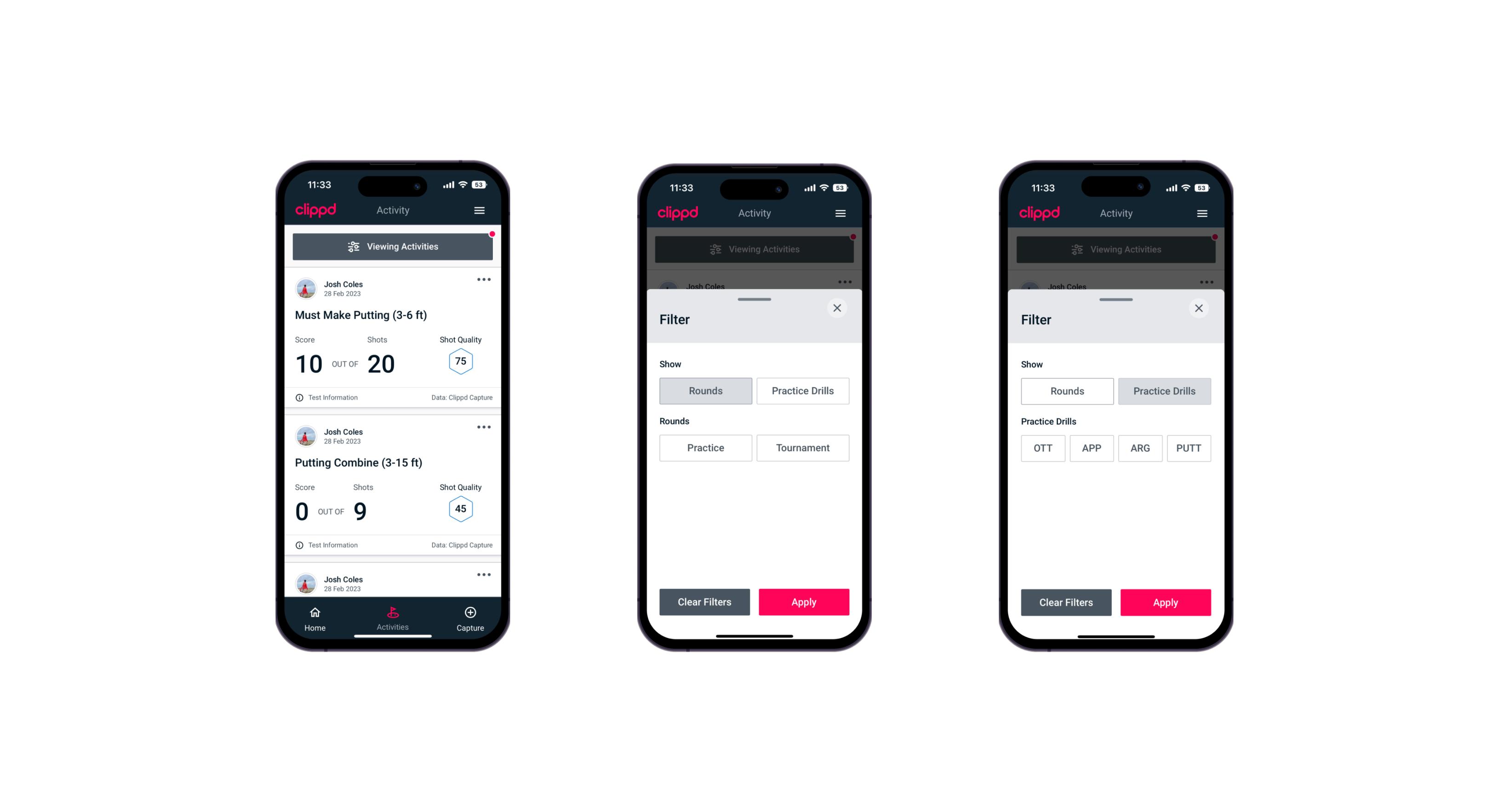This screenshot has height=812, width=1509.
Task: Toggle the Practice Drills filter button
Action: click(802, 390)
